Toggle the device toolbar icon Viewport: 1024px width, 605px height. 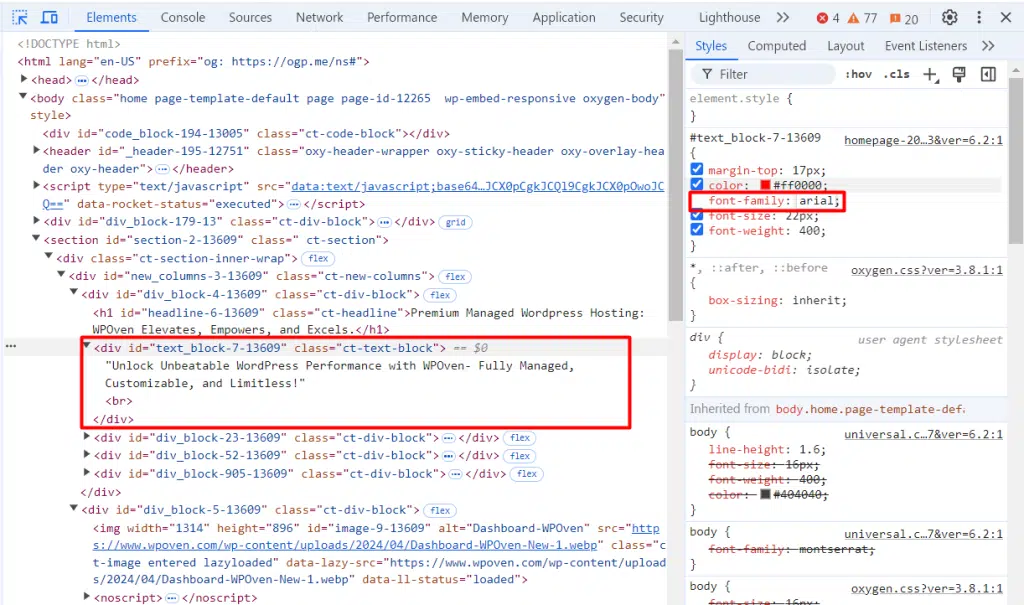tap(49, 17)
